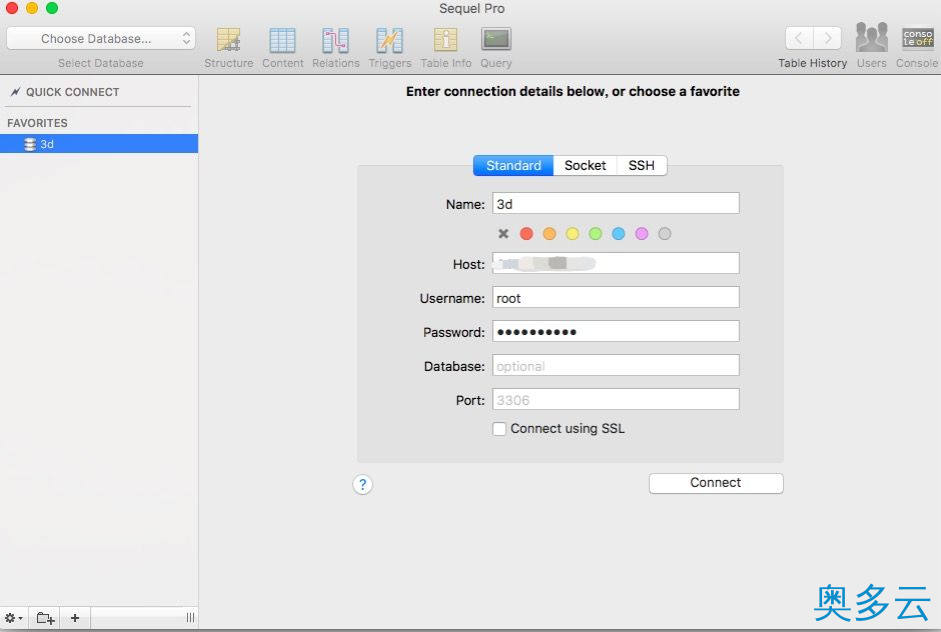This screenshot has width=941, height=632.
Task: Pick the blue color swatch
Action: 618,233
